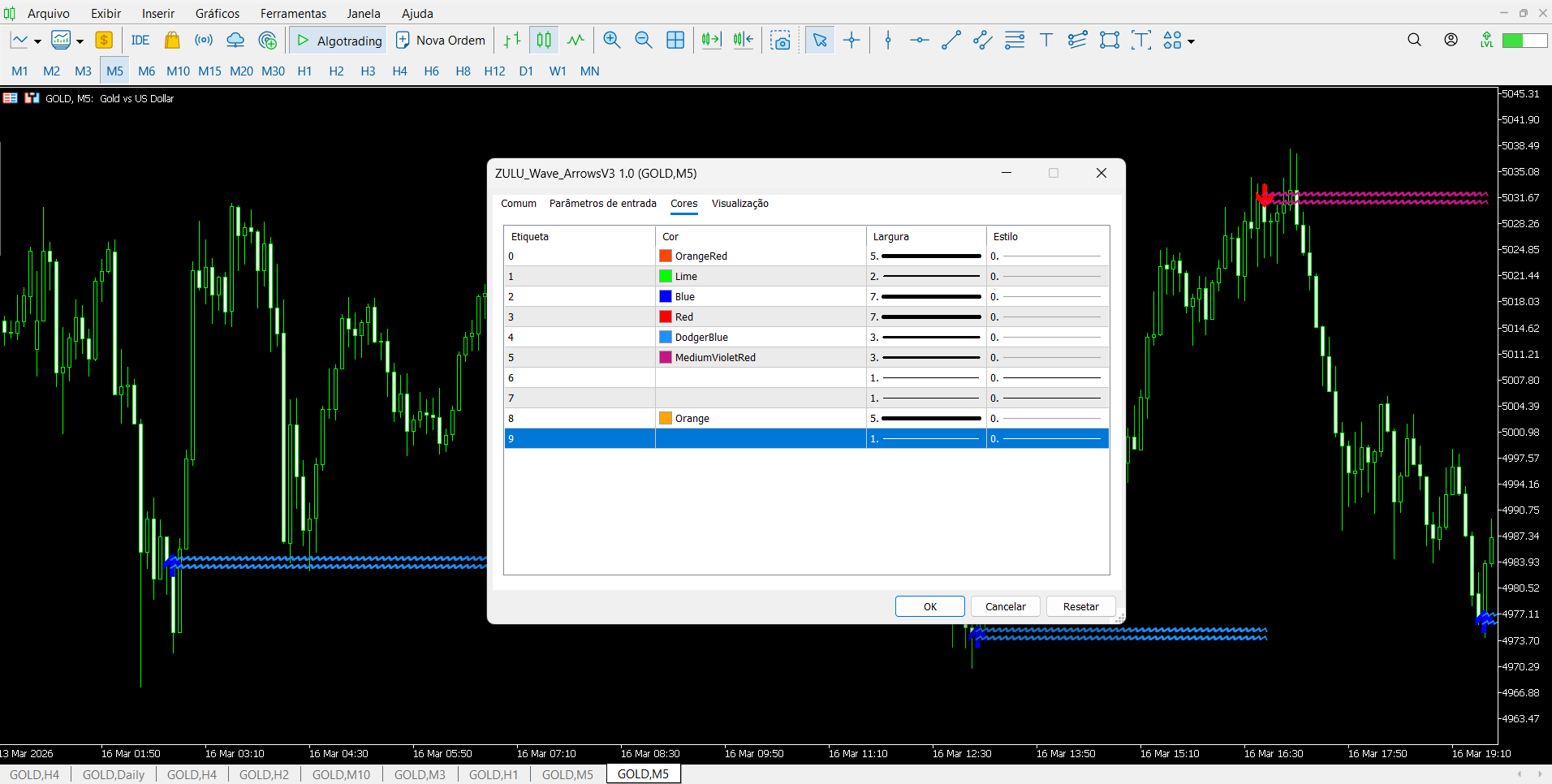
Task: Zoom in on the chart
Action: point(611,40)
